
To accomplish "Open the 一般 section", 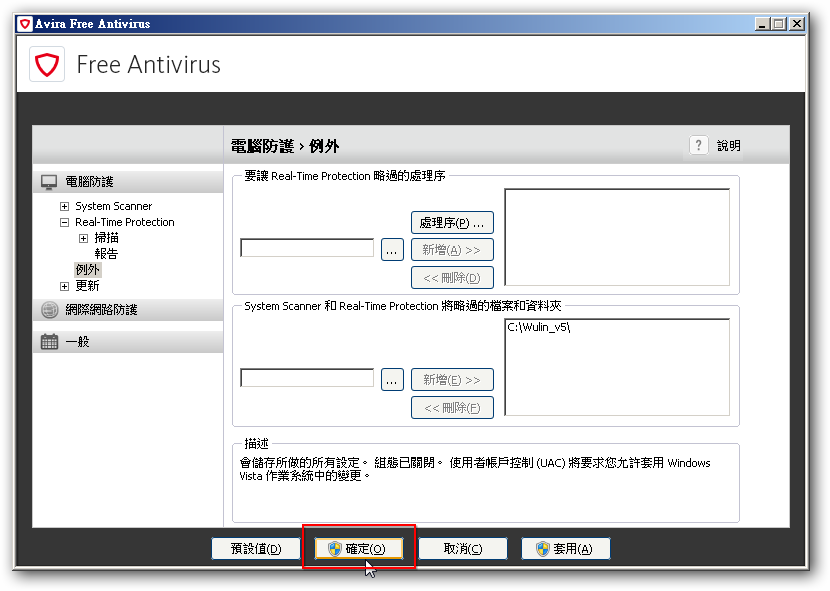I will (x=78, y=342).
